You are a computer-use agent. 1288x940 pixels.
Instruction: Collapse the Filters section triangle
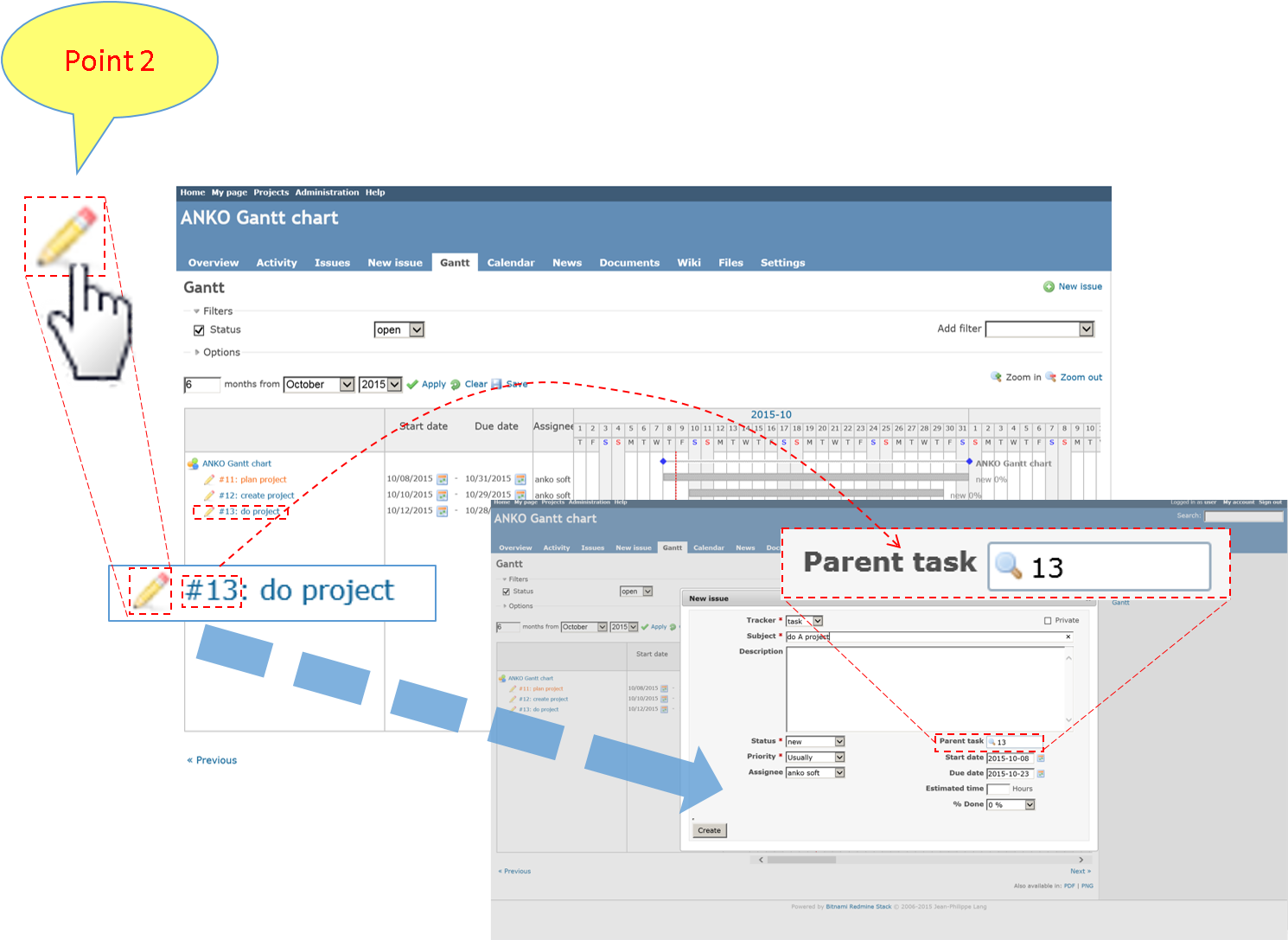pyautogui.click(x=196, y=311)
